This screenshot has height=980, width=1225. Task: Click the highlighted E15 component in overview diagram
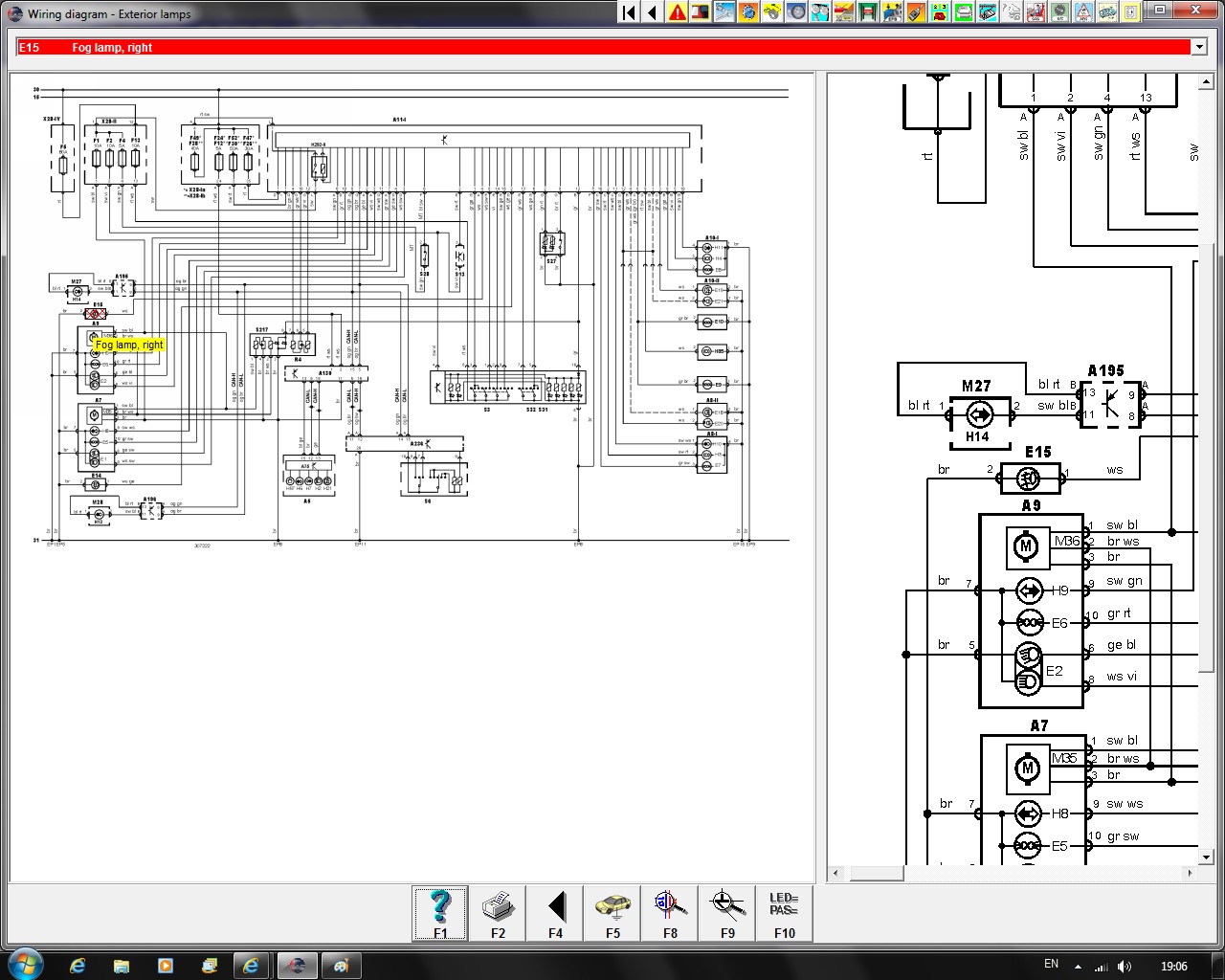96,314
